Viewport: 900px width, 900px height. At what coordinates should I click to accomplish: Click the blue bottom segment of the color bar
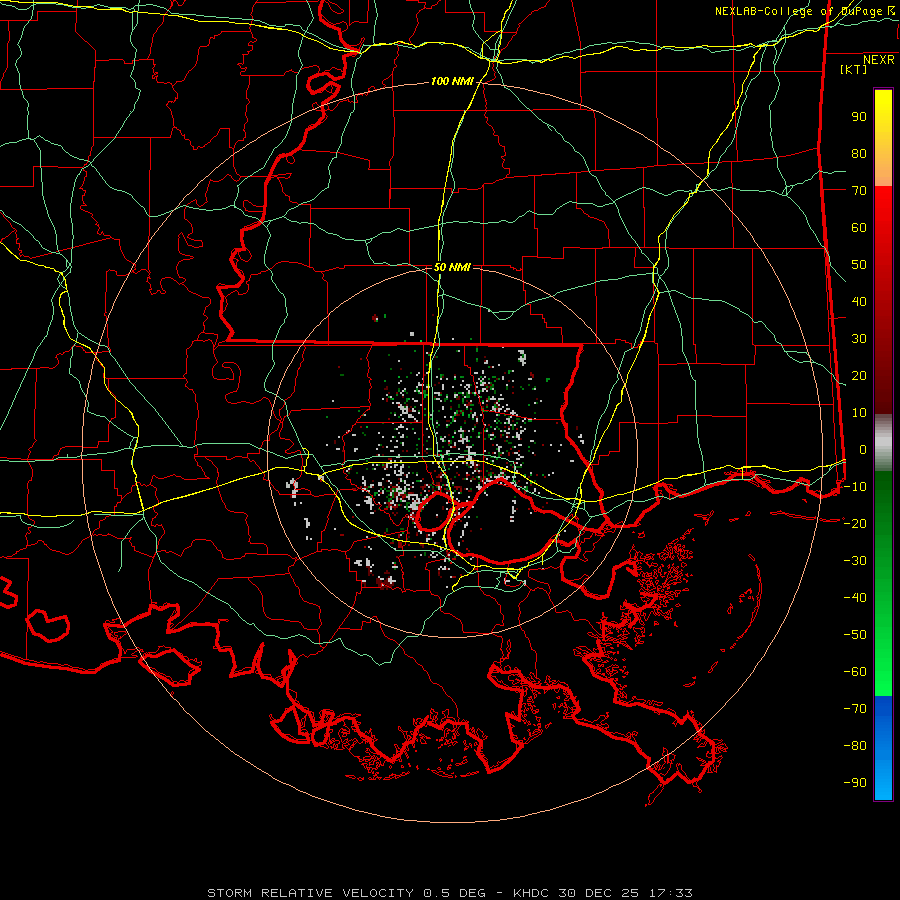coord(883,748)
